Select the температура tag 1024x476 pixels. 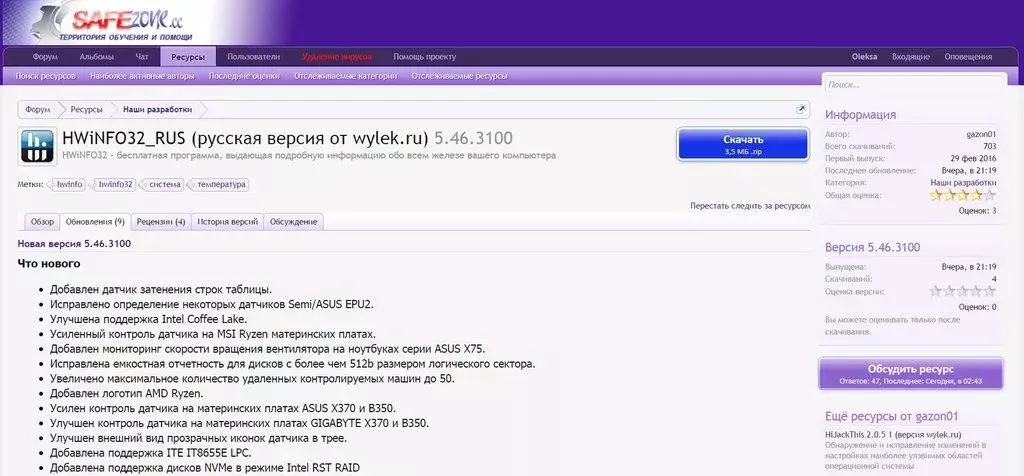[220, 185]
